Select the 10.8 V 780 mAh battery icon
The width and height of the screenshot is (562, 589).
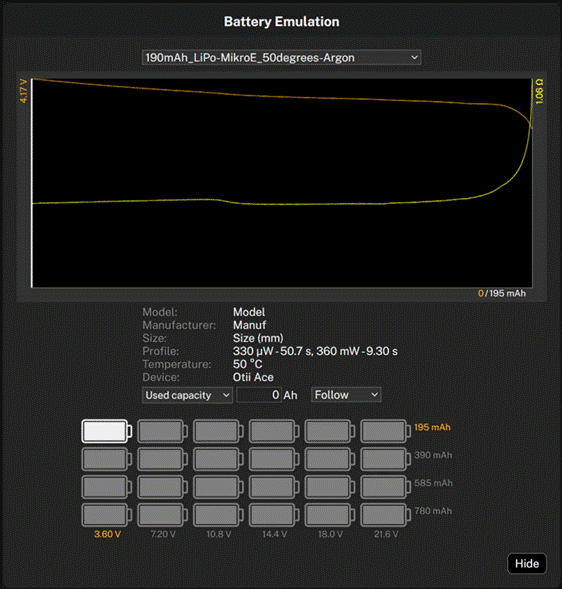218,515
